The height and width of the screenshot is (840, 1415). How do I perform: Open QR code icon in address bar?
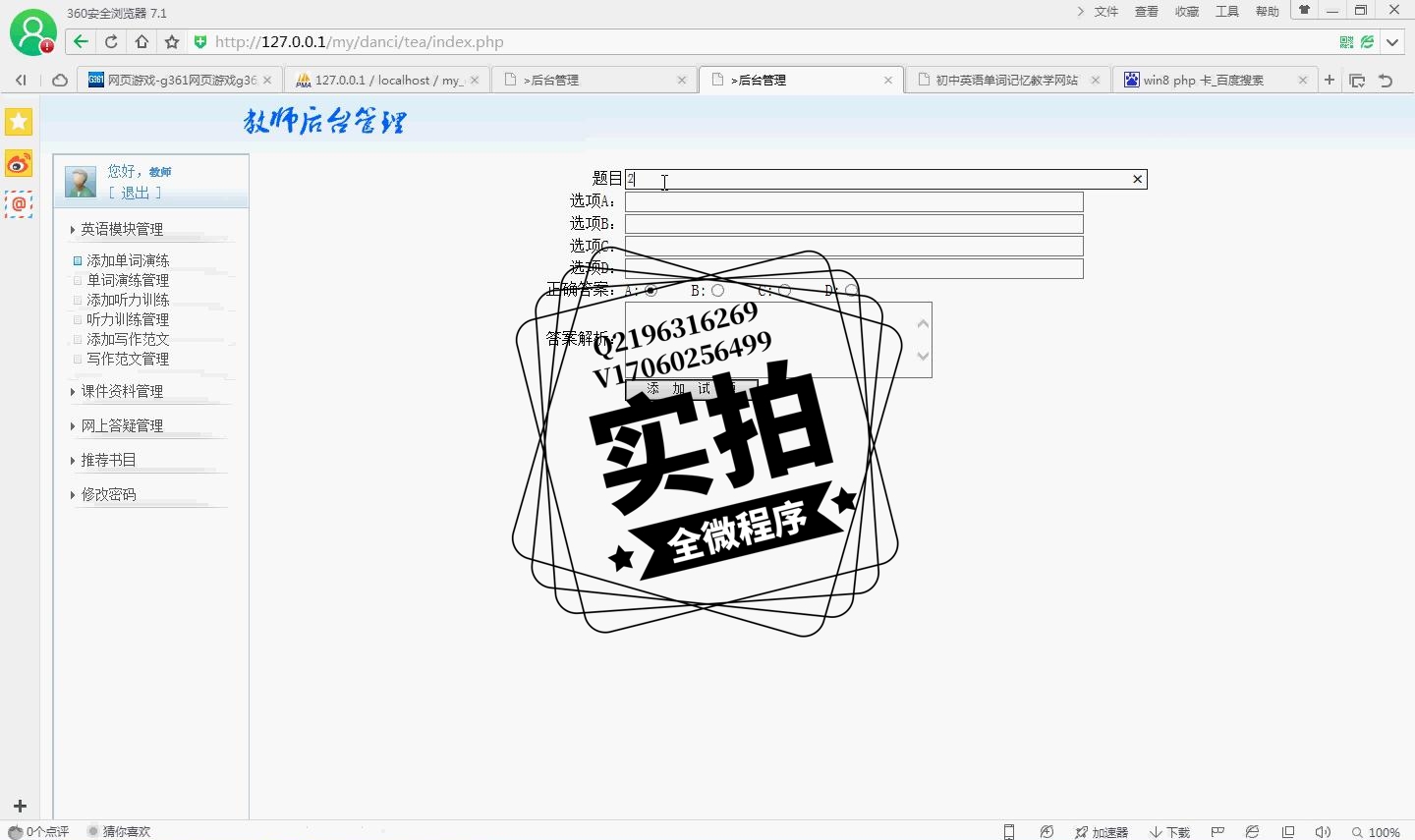(1346, 41)
